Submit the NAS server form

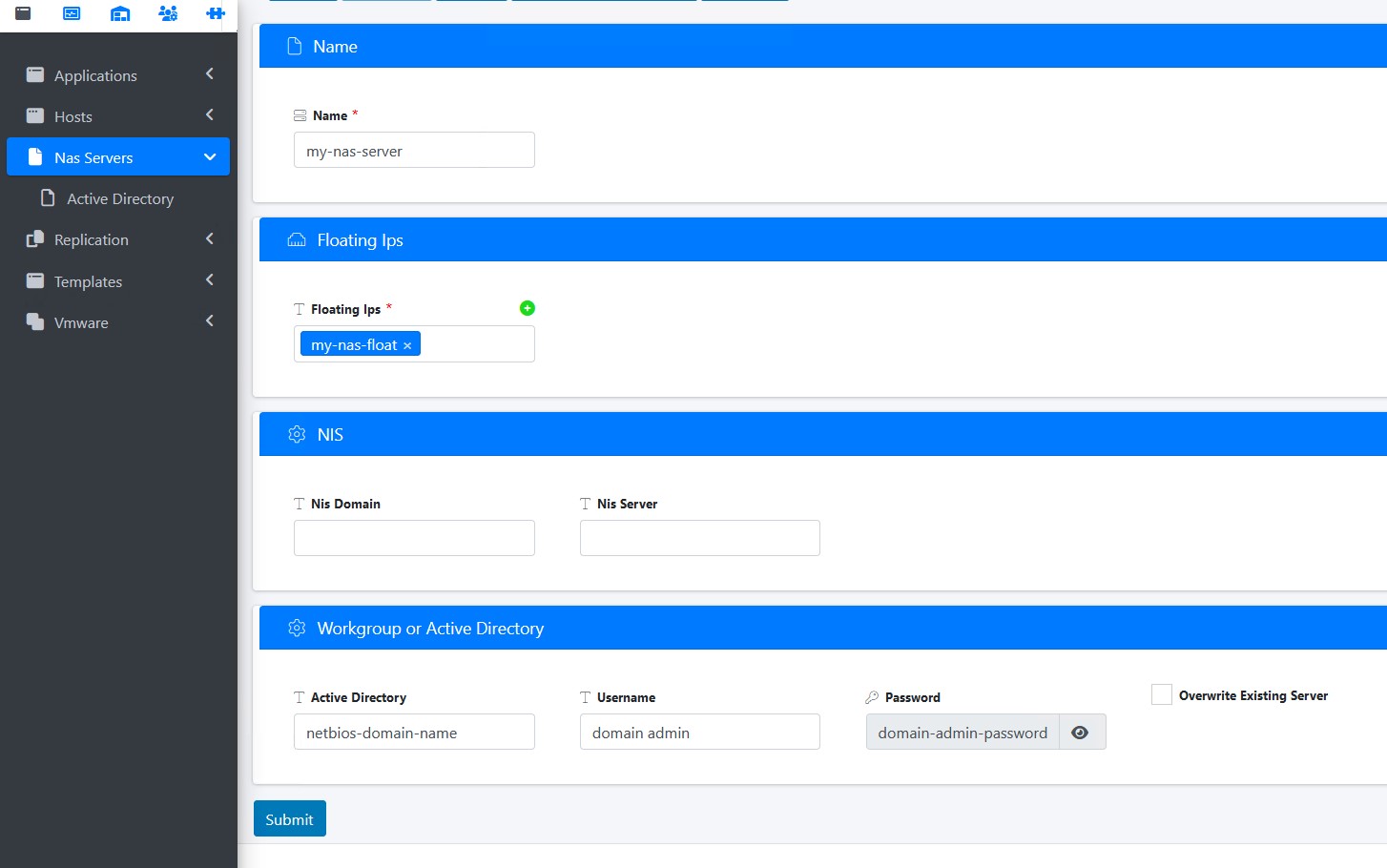(290, 818)
